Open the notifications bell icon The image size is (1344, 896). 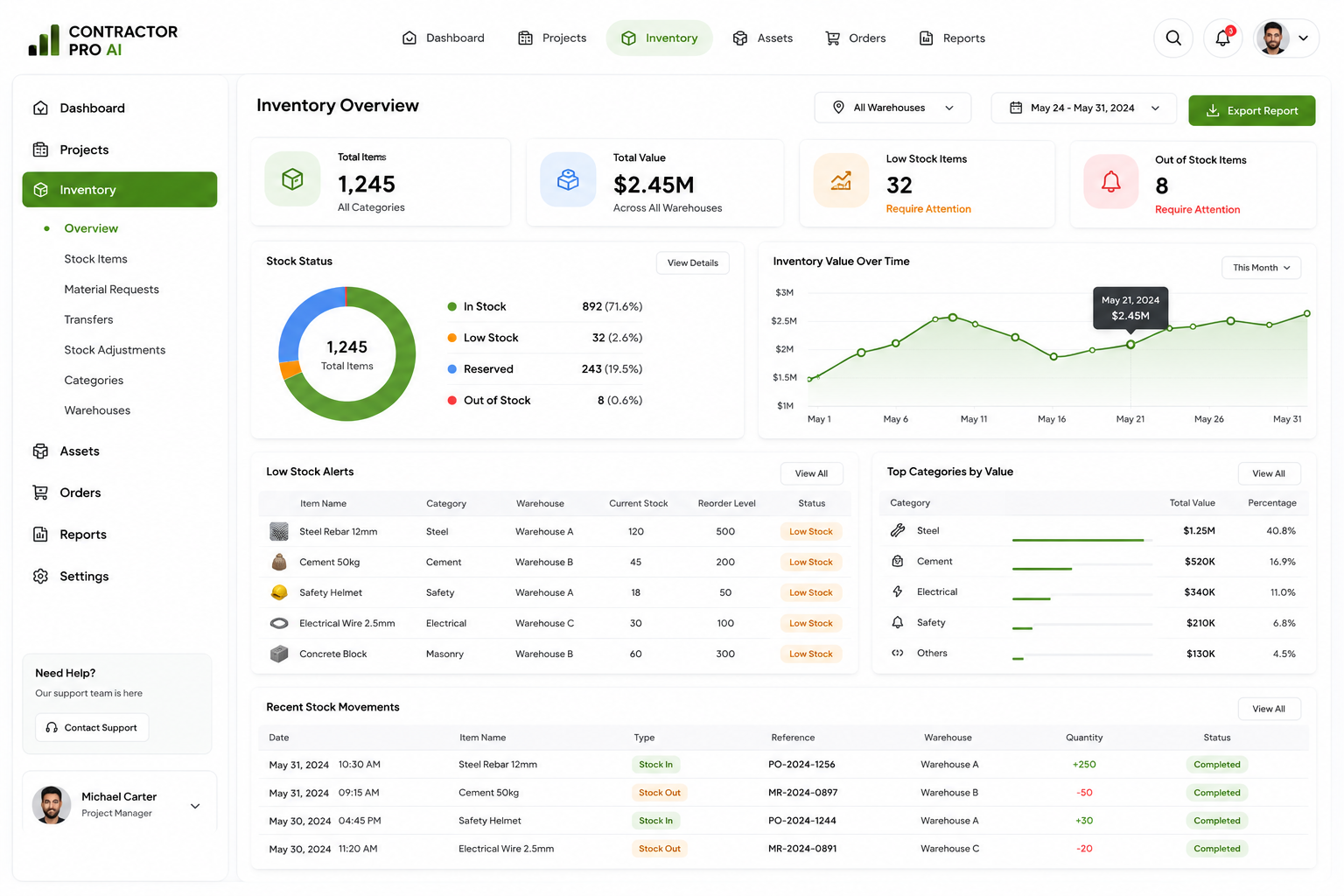click(x=1223, y=38)
